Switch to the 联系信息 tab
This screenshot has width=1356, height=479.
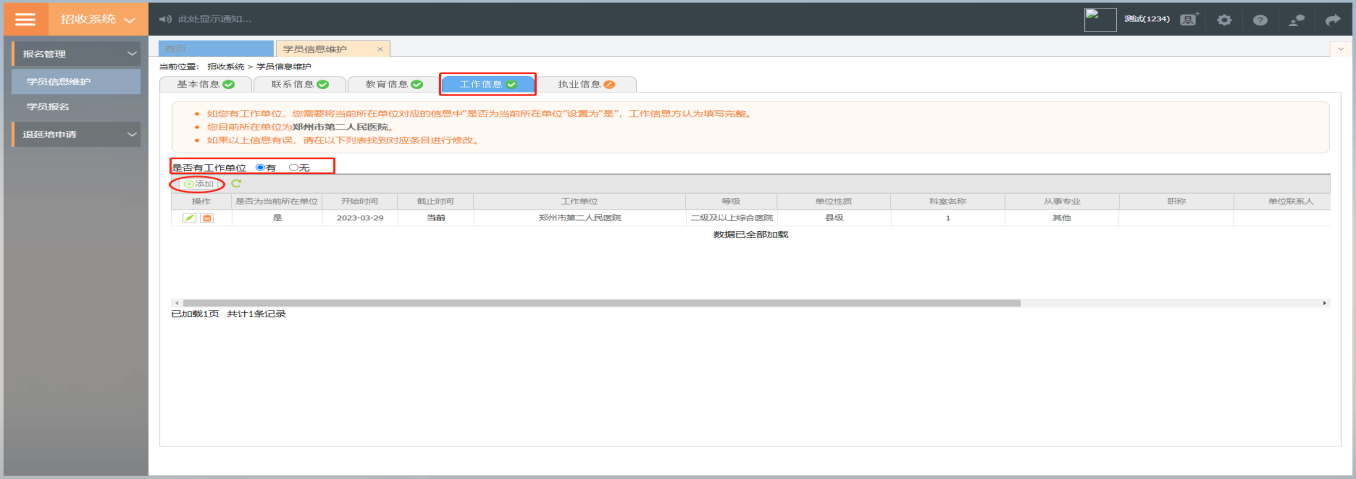pyautogui.click(x=299, y=85)
